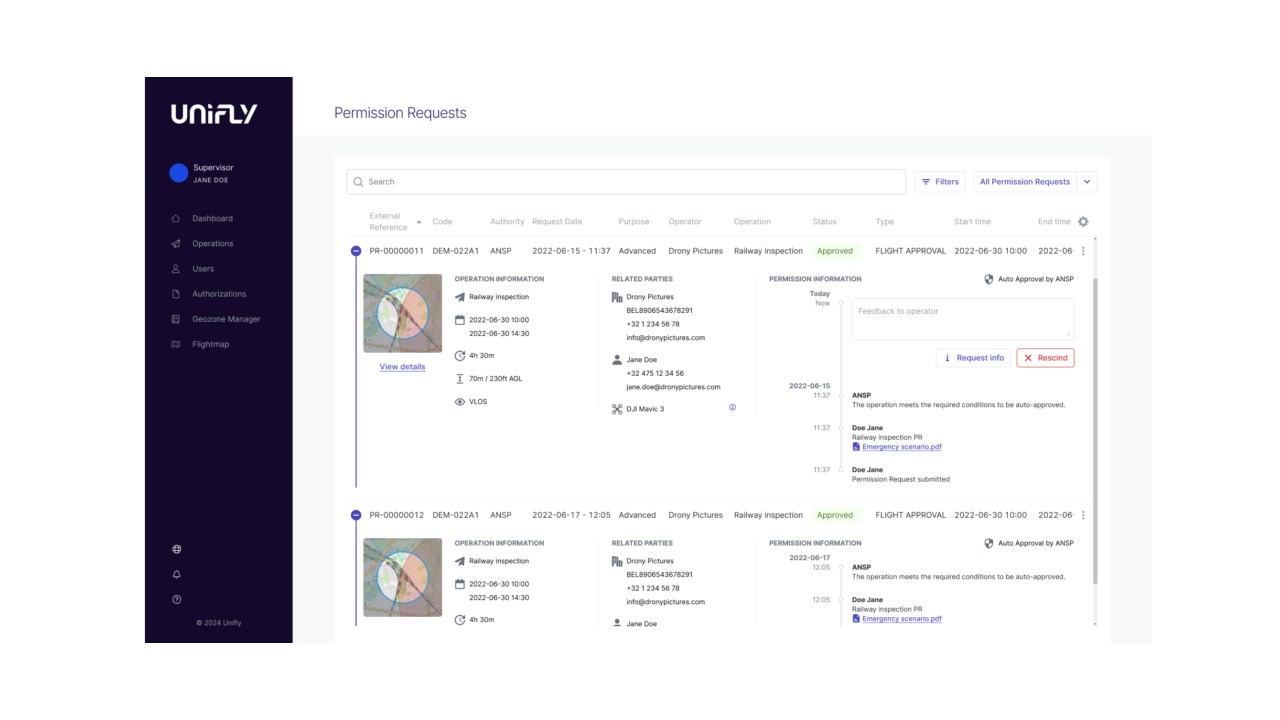
Task: Open the Filters button
Action: [940, 182]
